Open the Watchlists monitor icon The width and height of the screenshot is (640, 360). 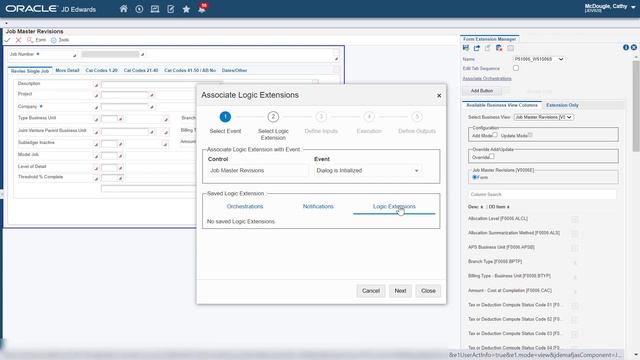[x=155, y=9]
